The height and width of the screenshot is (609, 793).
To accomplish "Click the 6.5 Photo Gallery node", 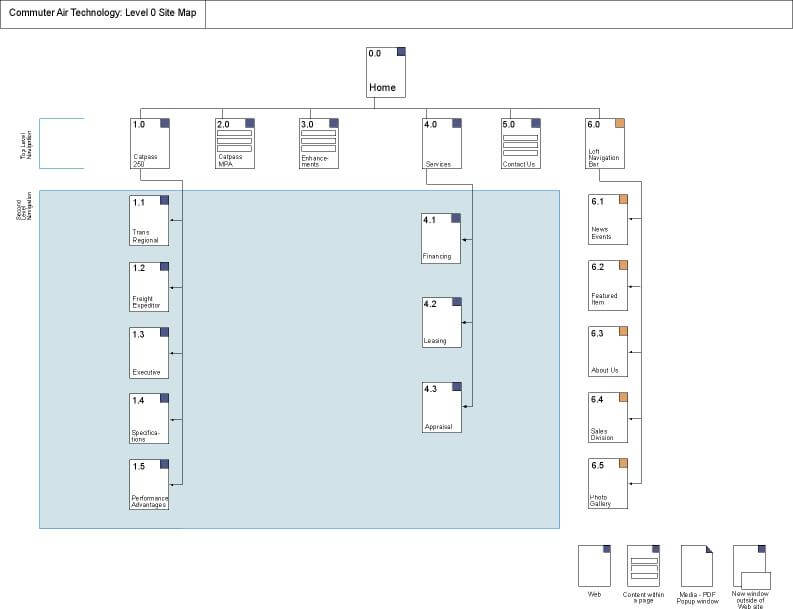I will coord(608,484).
